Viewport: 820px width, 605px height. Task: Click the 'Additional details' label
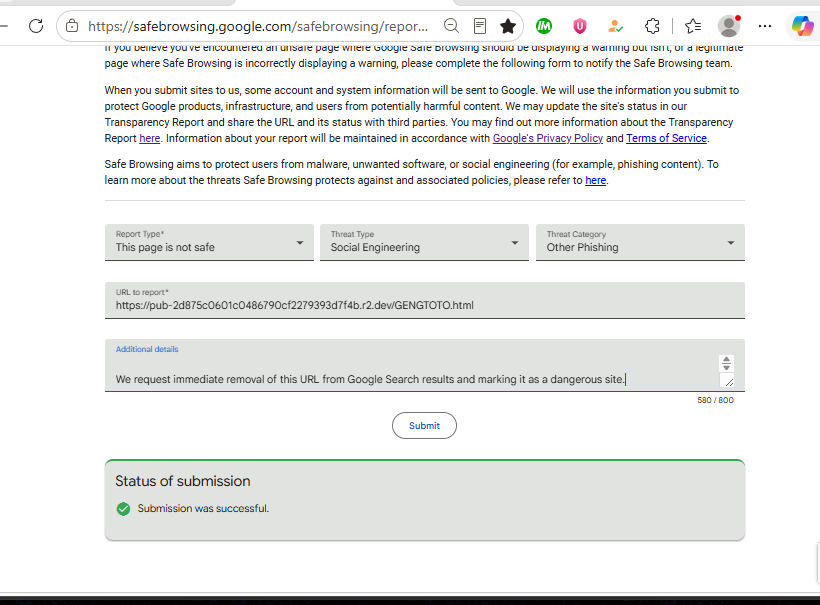coord(147,349)
